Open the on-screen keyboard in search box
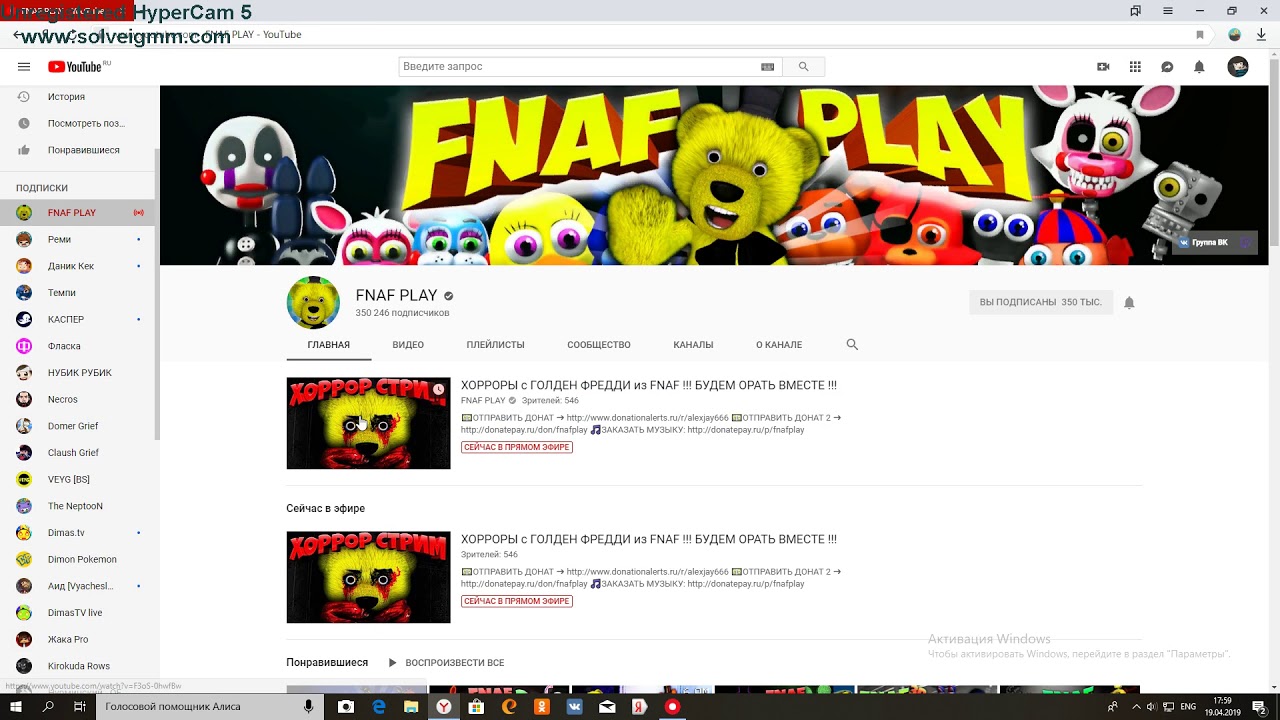The width and height of the screenshot is (1280, 720). tap(767, 67)
